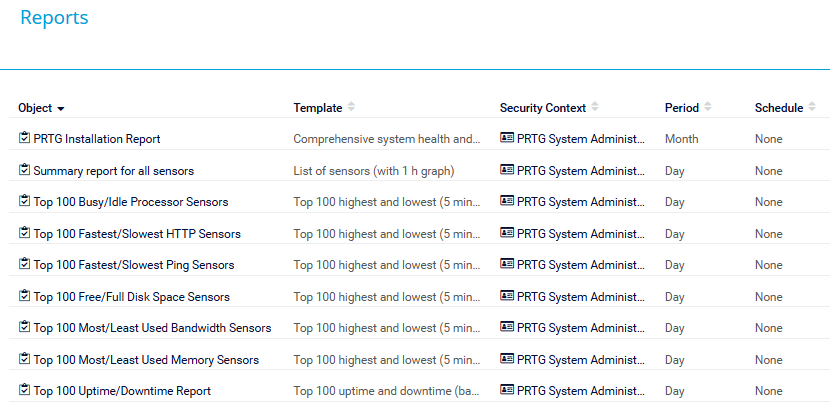The height and width of the screenshot is (413, 830).
Task: Open Top 100 Busy/Idle Processor Sensors report
Action: [x=131, y=202]
